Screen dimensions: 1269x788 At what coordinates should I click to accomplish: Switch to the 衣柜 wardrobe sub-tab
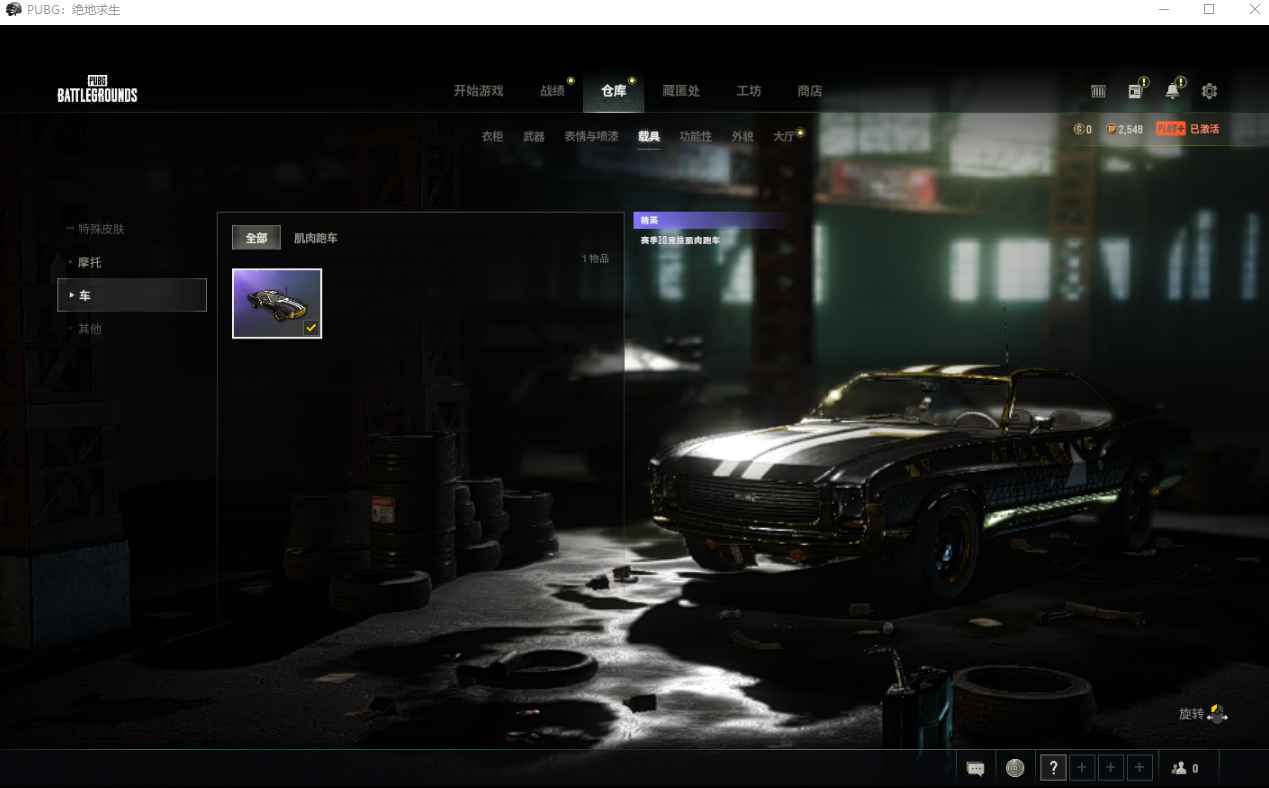[x=492, y=136]
